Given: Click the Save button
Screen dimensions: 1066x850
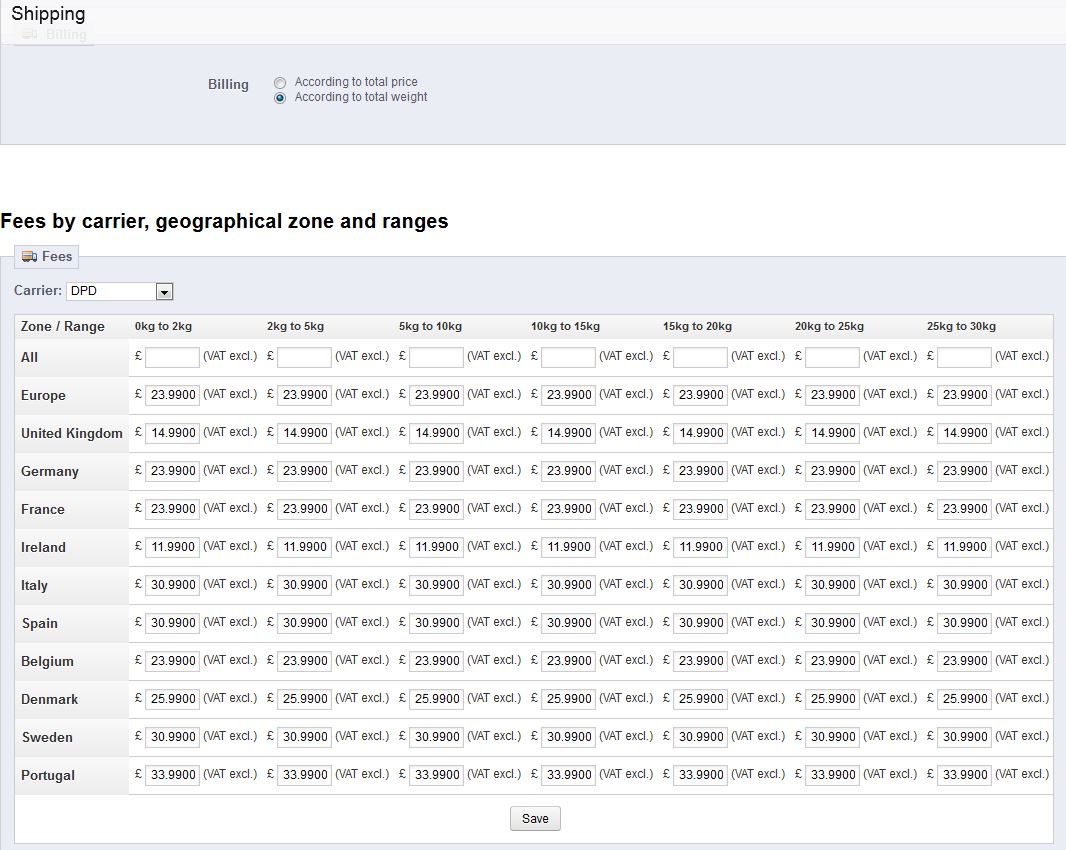Looking at the screenshot, I should pos(535,819).
